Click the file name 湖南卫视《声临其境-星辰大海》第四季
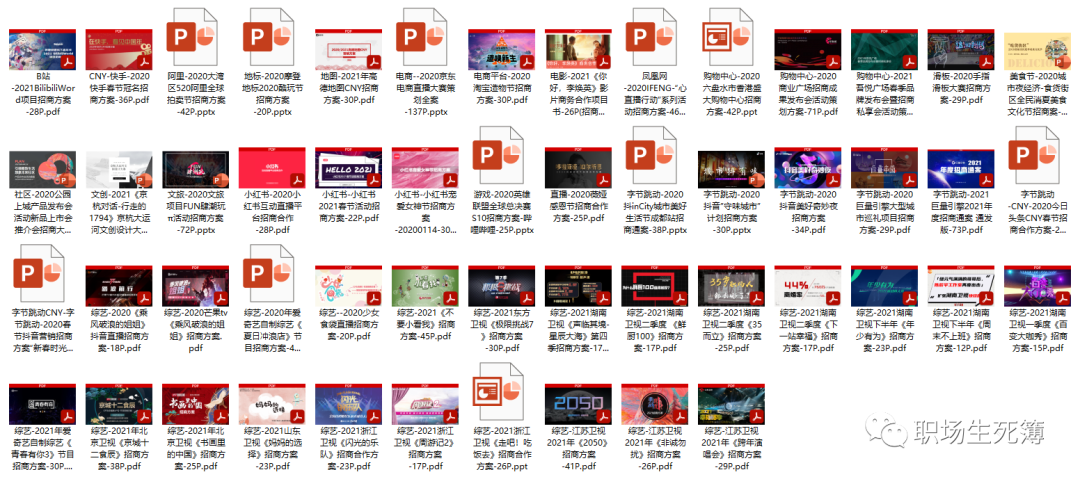The image size is (1080, 479). (x=578, y=330)
